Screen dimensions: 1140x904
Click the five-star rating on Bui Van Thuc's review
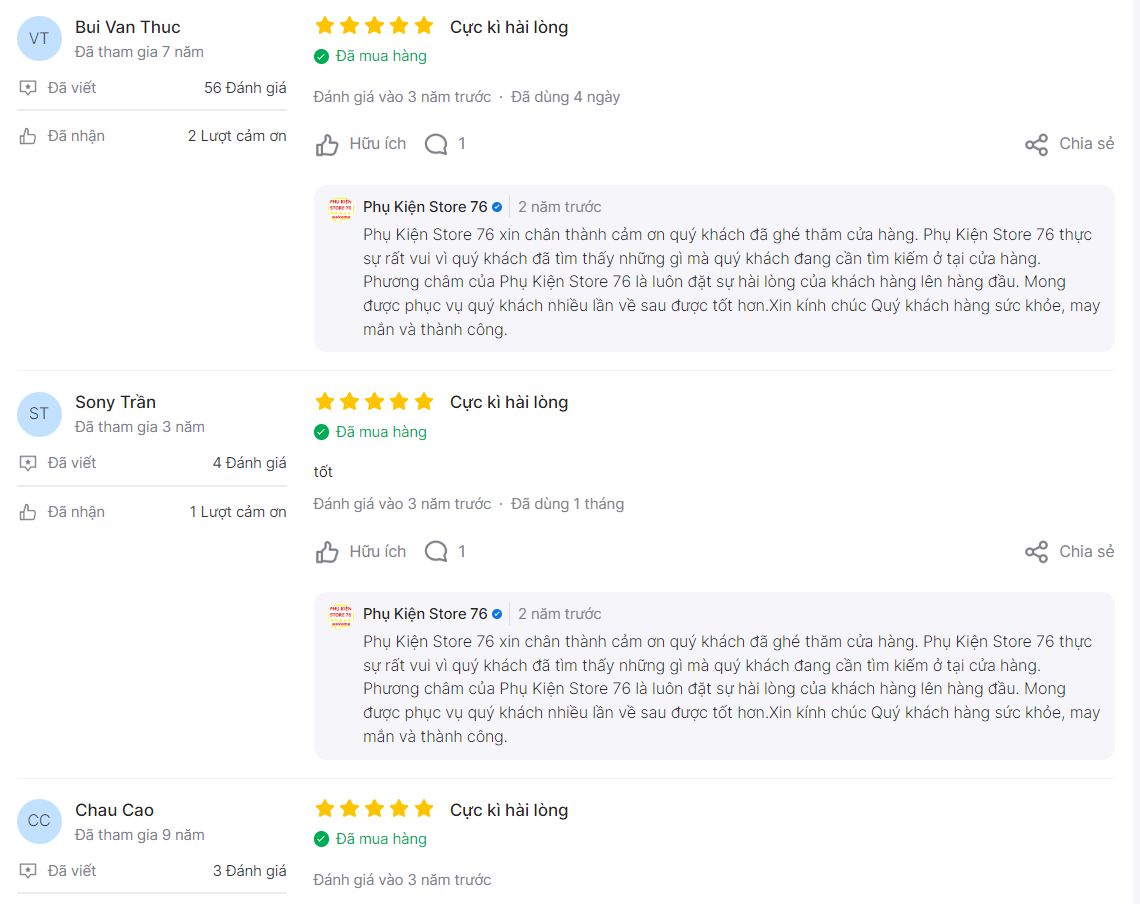pos(374,27)
